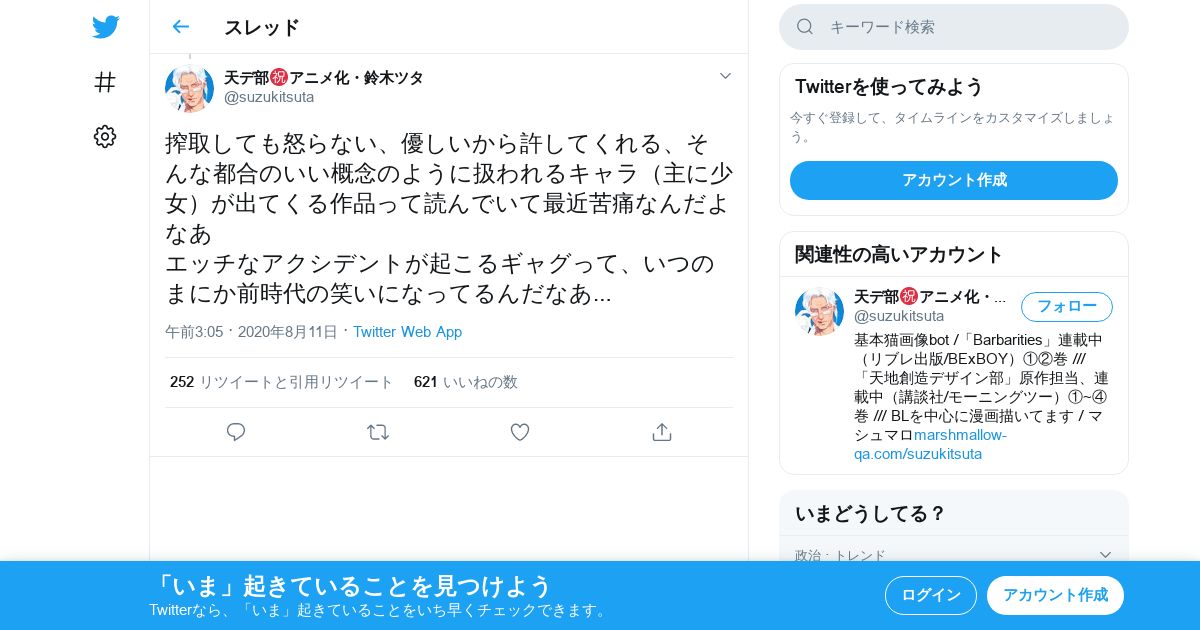Open the Twitter Web App source link
1200x630 pixels.
click(x=407, y=332)
